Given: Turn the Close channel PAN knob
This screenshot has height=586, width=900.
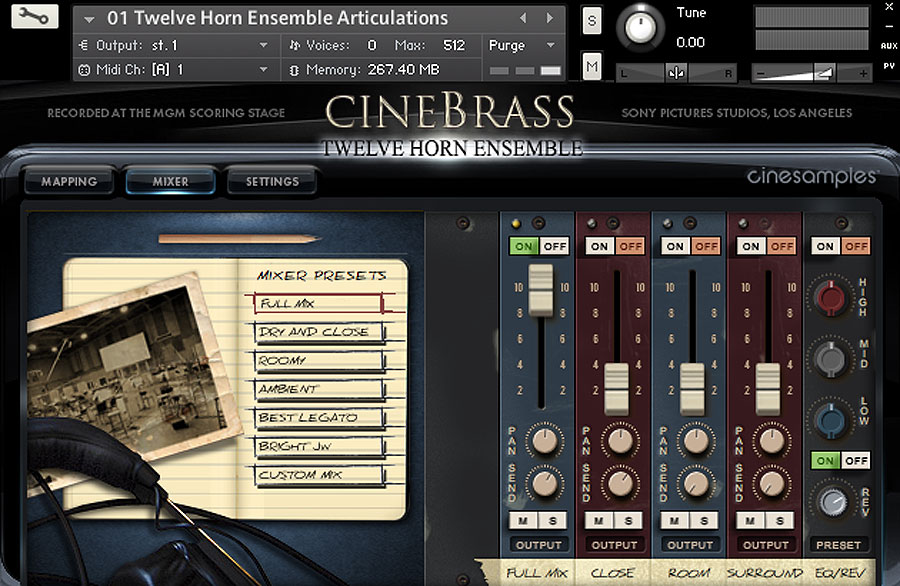Looking at the screenshot, I should point(620,440).
